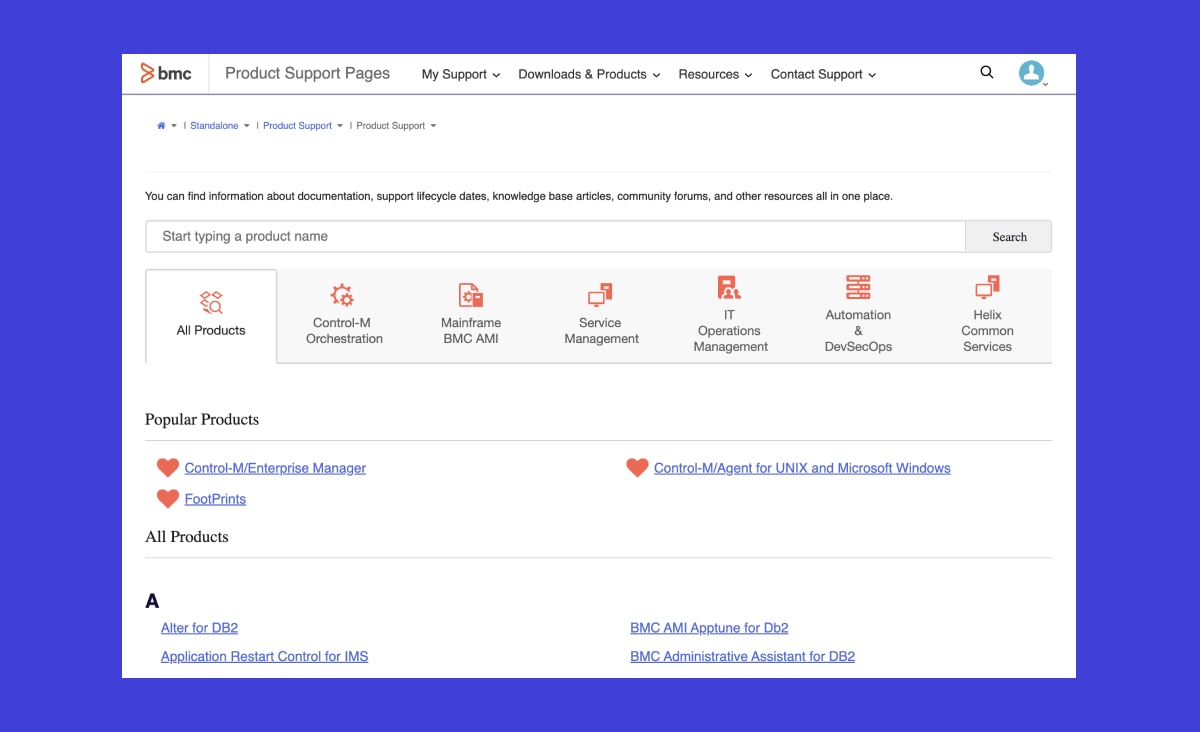Select the Mainframe BMC AMI category icon
The height and width of the screenshot is (732, 1200).
pos(470,295)
